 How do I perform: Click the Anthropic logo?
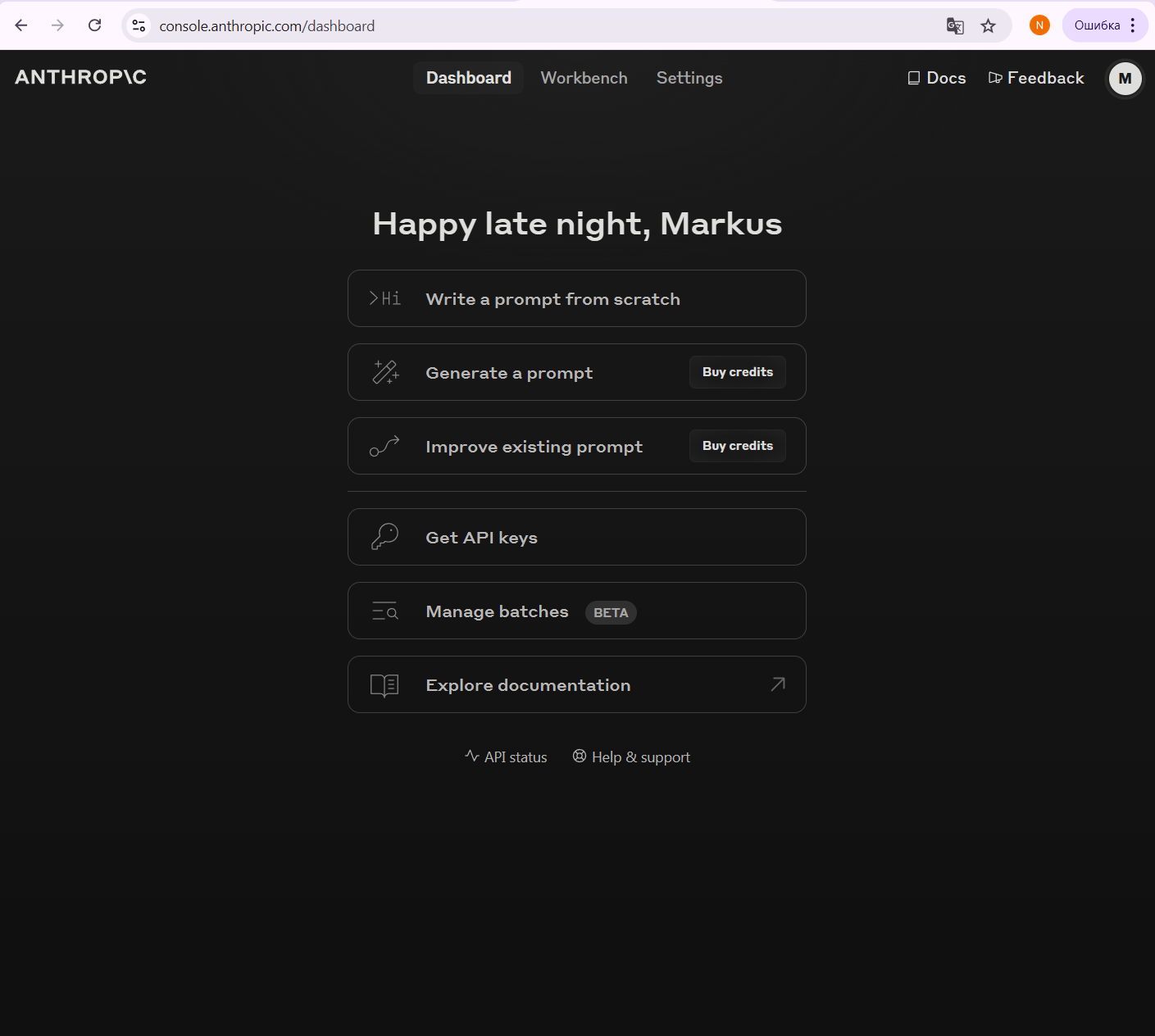(80, 77)
